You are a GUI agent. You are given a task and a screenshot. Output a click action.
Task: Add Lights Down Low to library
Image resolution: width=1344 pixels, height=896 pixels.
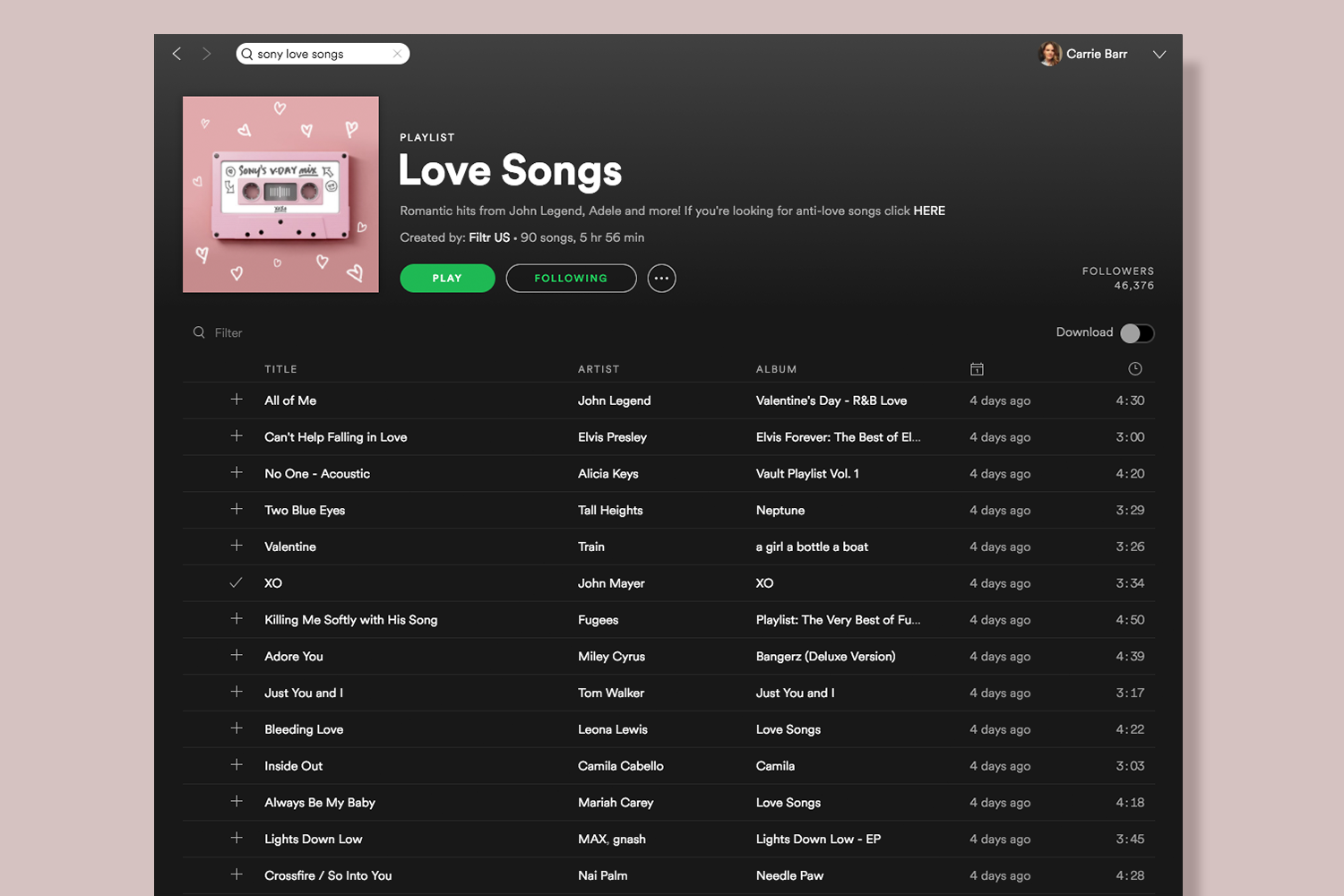coord(237,839)
